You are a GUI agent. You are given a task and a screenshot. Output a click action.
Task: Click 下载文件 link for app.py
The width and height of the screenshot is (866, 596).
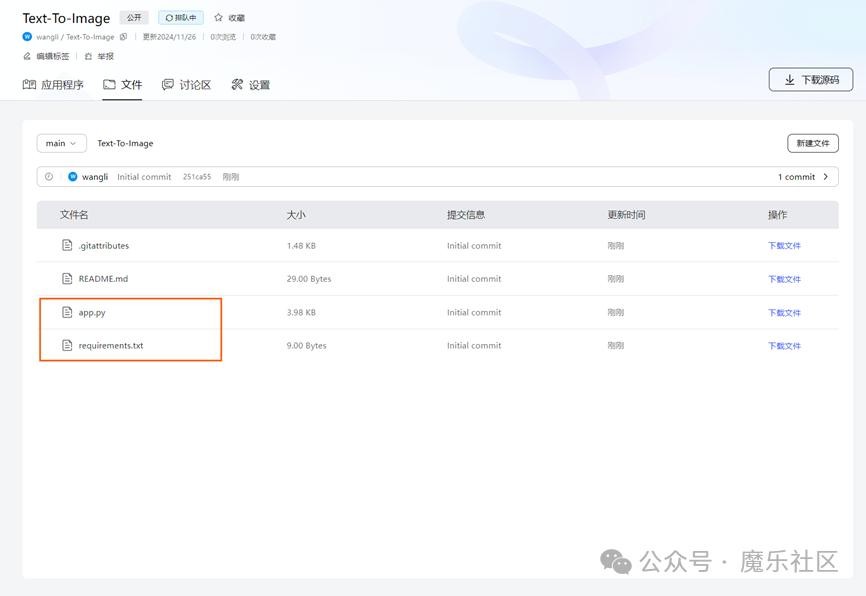pos(784,313)
